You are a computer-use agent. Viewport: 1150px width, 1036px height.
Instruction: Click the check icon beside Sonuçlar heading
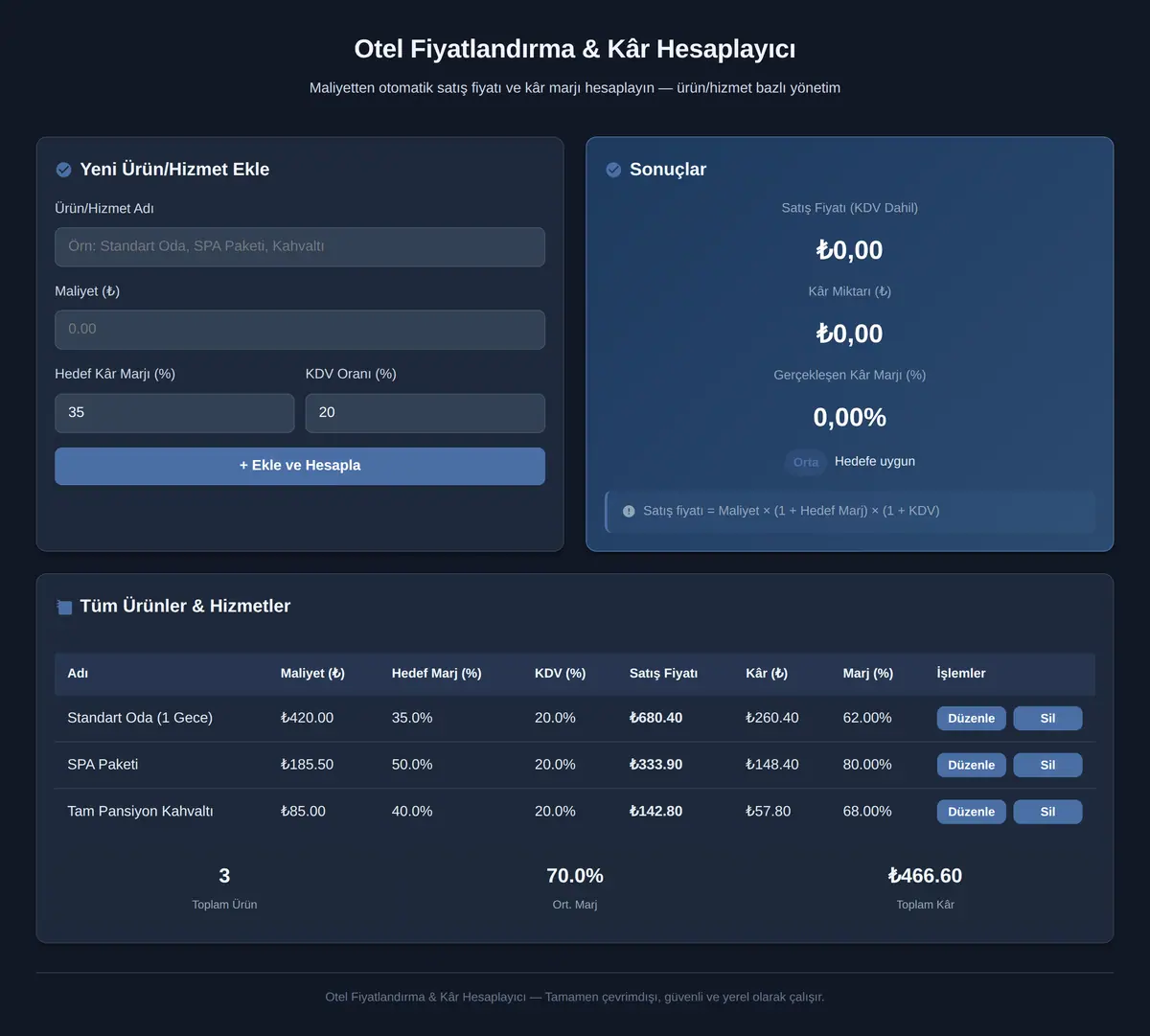pos(613,170)
